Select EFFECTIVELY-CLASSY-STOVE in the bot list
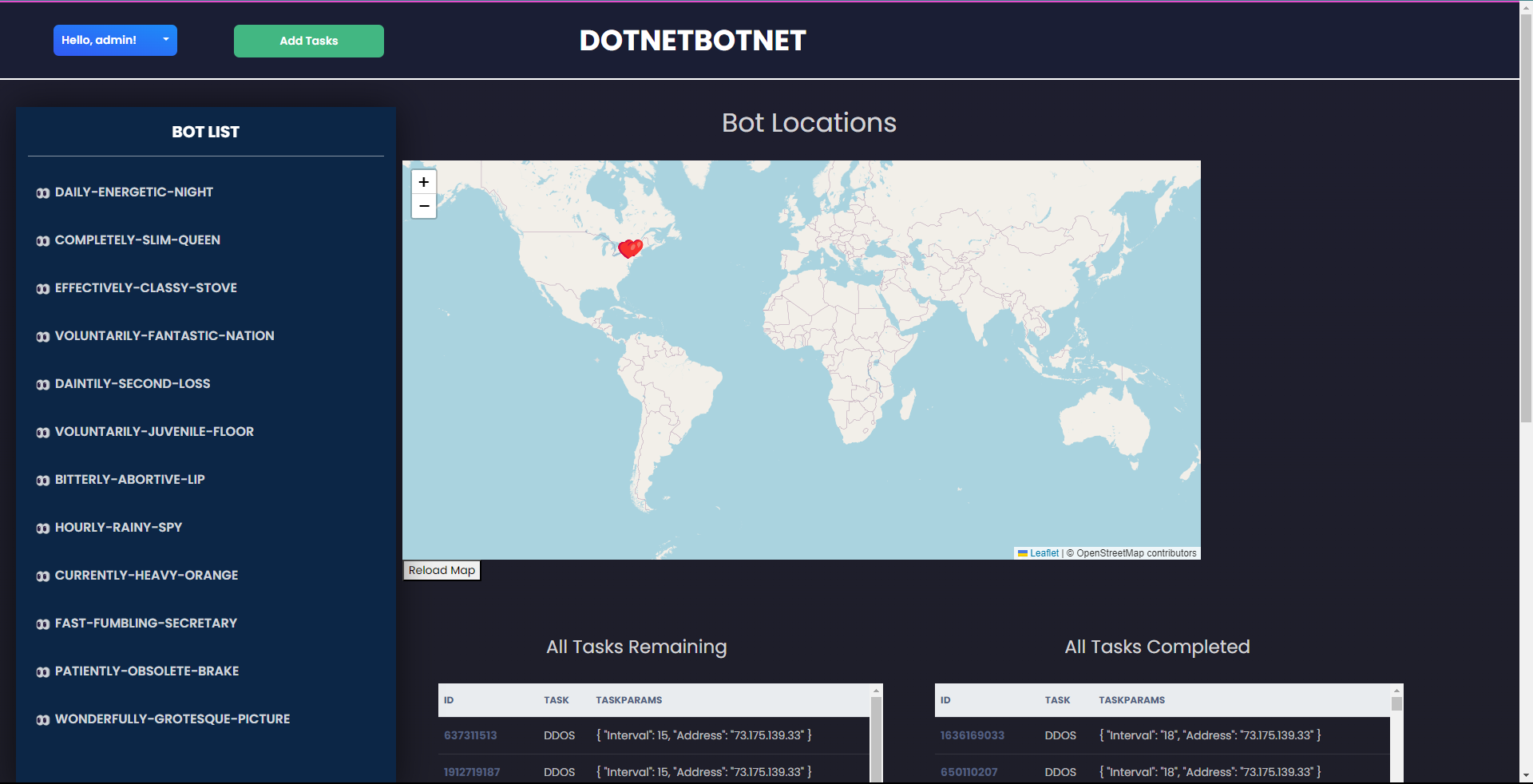This screenshot has width=1533, height=784. pyautogui.click(x=145, y=287)
